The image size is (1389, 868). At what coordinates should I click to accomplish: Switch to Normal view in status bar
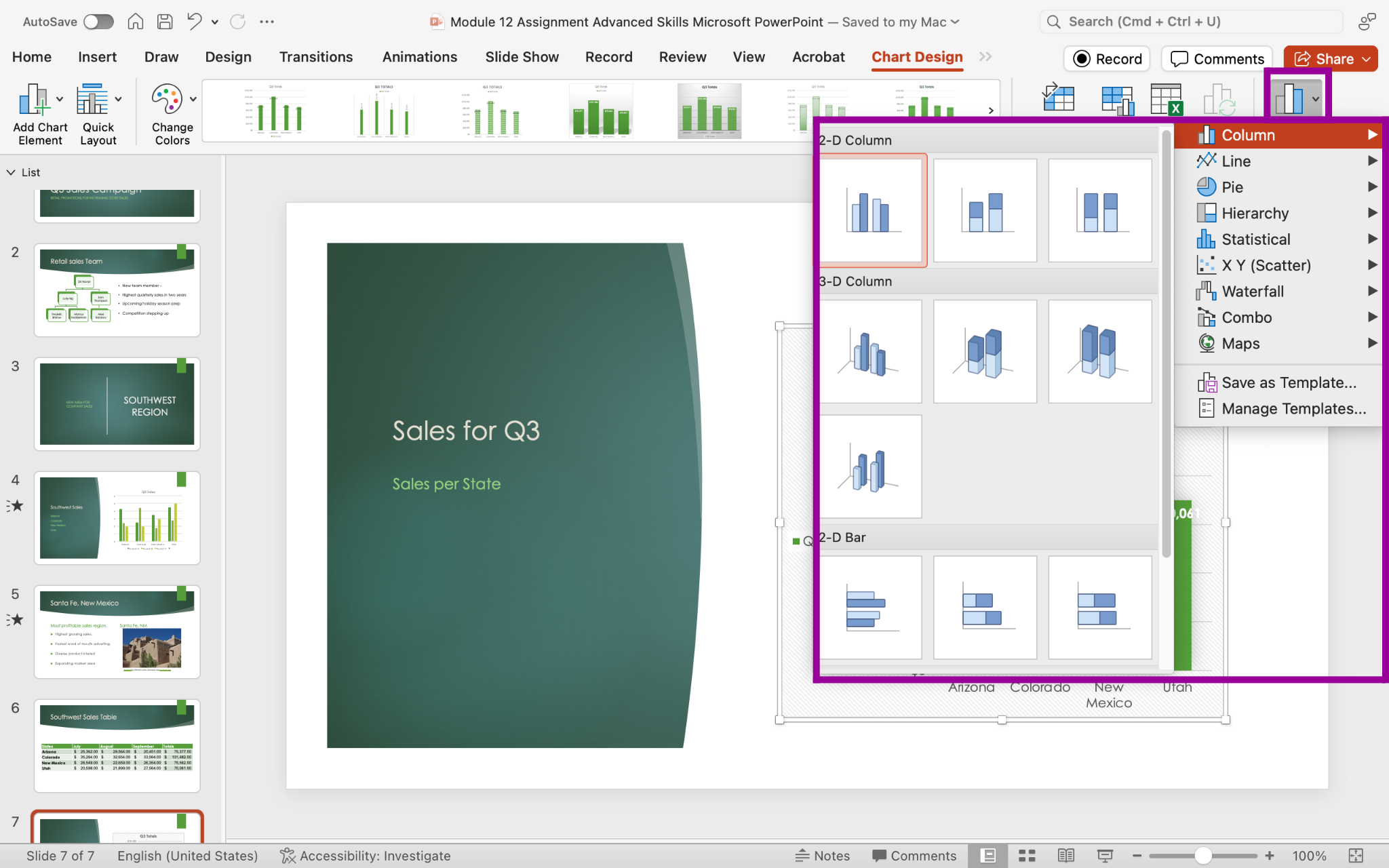(x=988, y=856)
